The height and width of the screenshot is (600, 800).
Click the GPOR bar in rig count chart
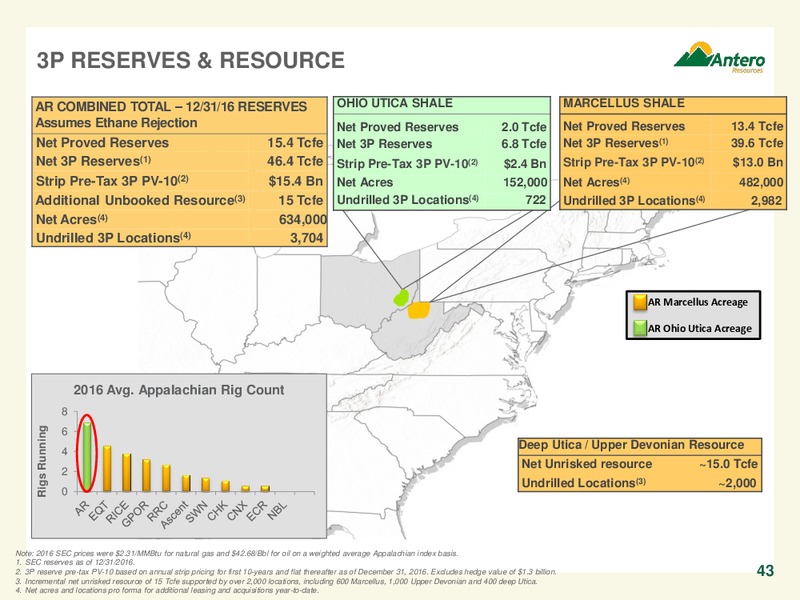point(146,476)
